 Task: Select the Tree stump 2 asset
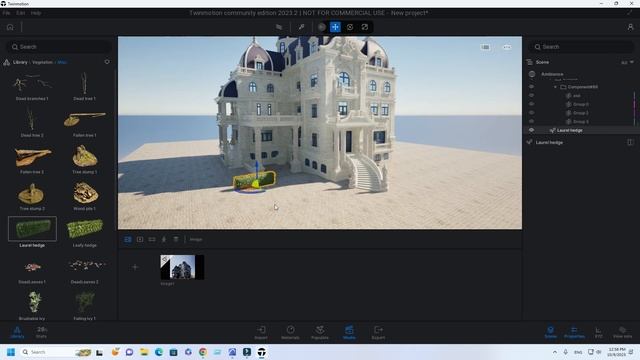click(x=32, y=196)
